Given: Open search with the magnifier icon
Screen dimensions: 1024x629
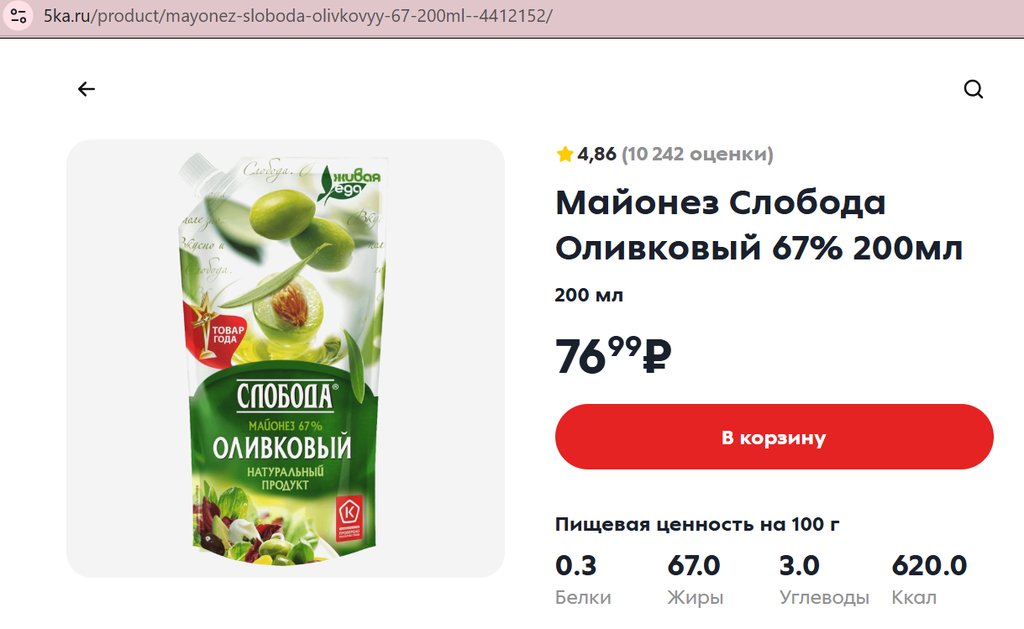Looking at the screenshot, I should 973,89.
